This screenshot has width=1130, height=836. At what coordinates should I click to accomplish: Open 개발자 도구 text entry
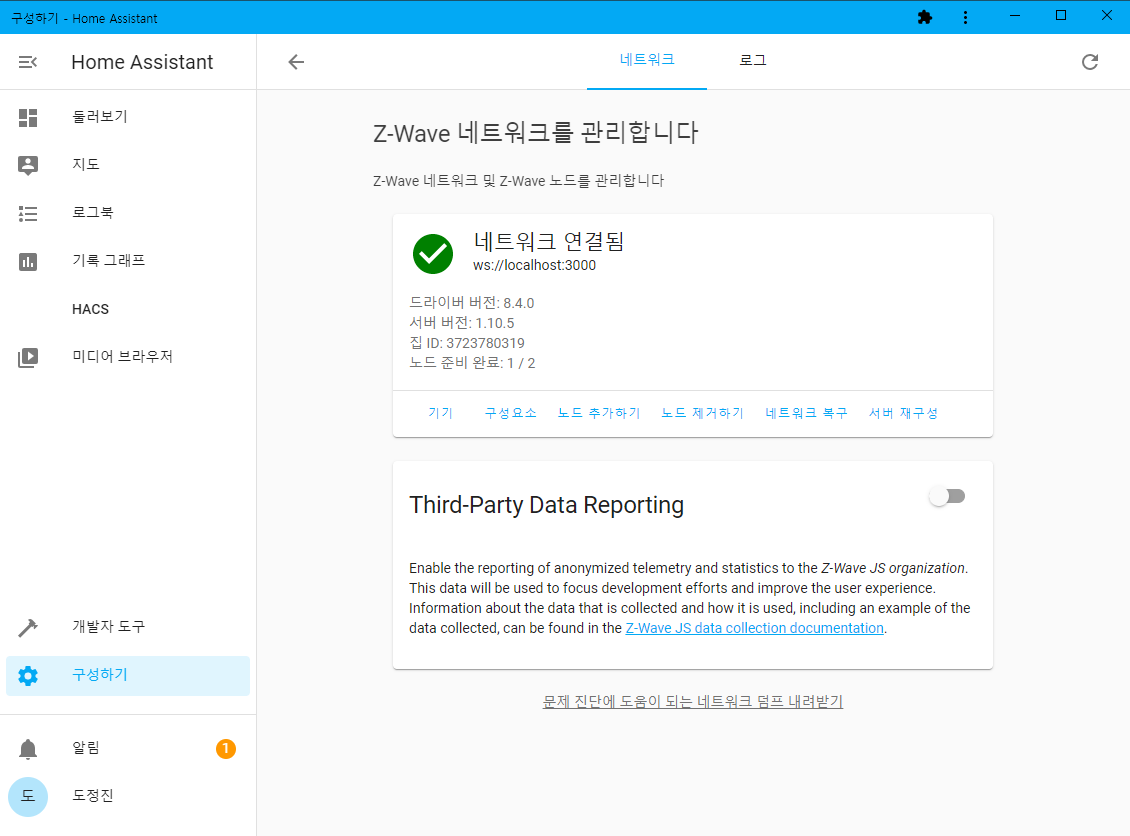[109, 626]
